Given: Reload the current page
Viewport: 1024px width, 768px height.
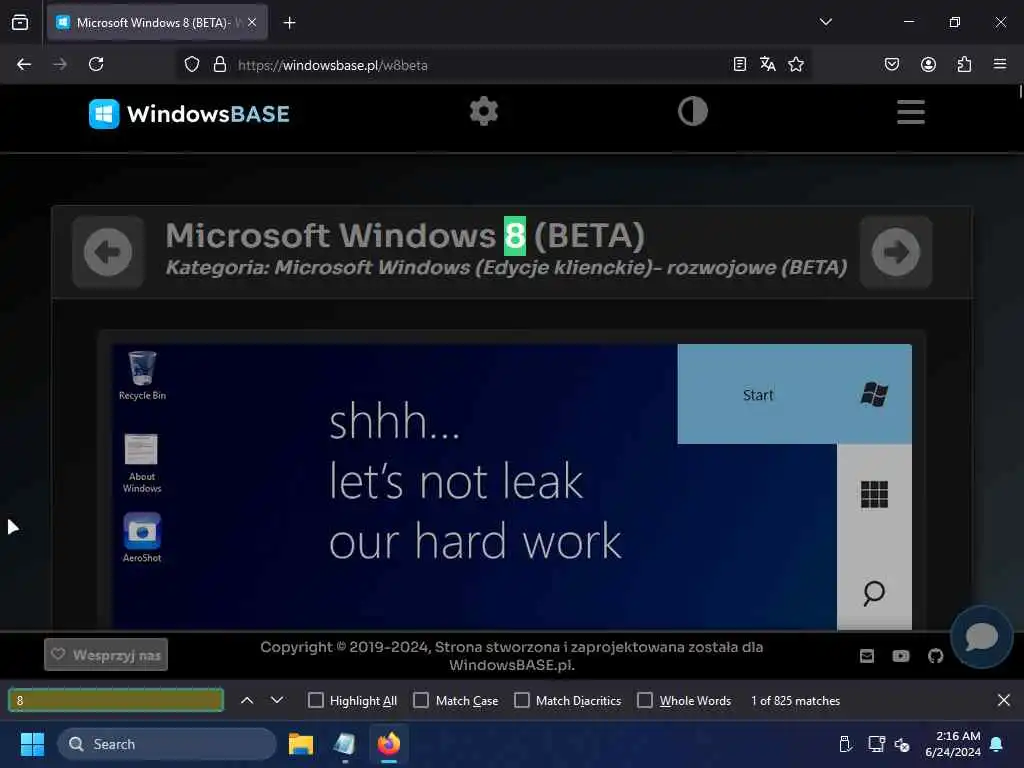Looking at the screenshot, I should click(x=96, y=64).
